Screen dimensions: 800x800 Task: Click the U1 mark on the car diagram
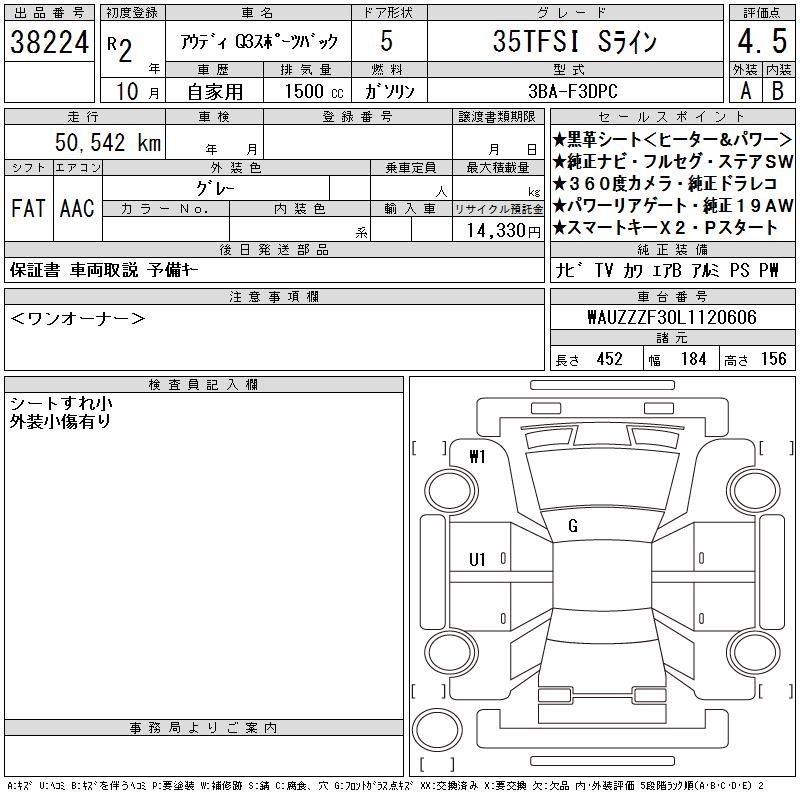tap(477, 559)
